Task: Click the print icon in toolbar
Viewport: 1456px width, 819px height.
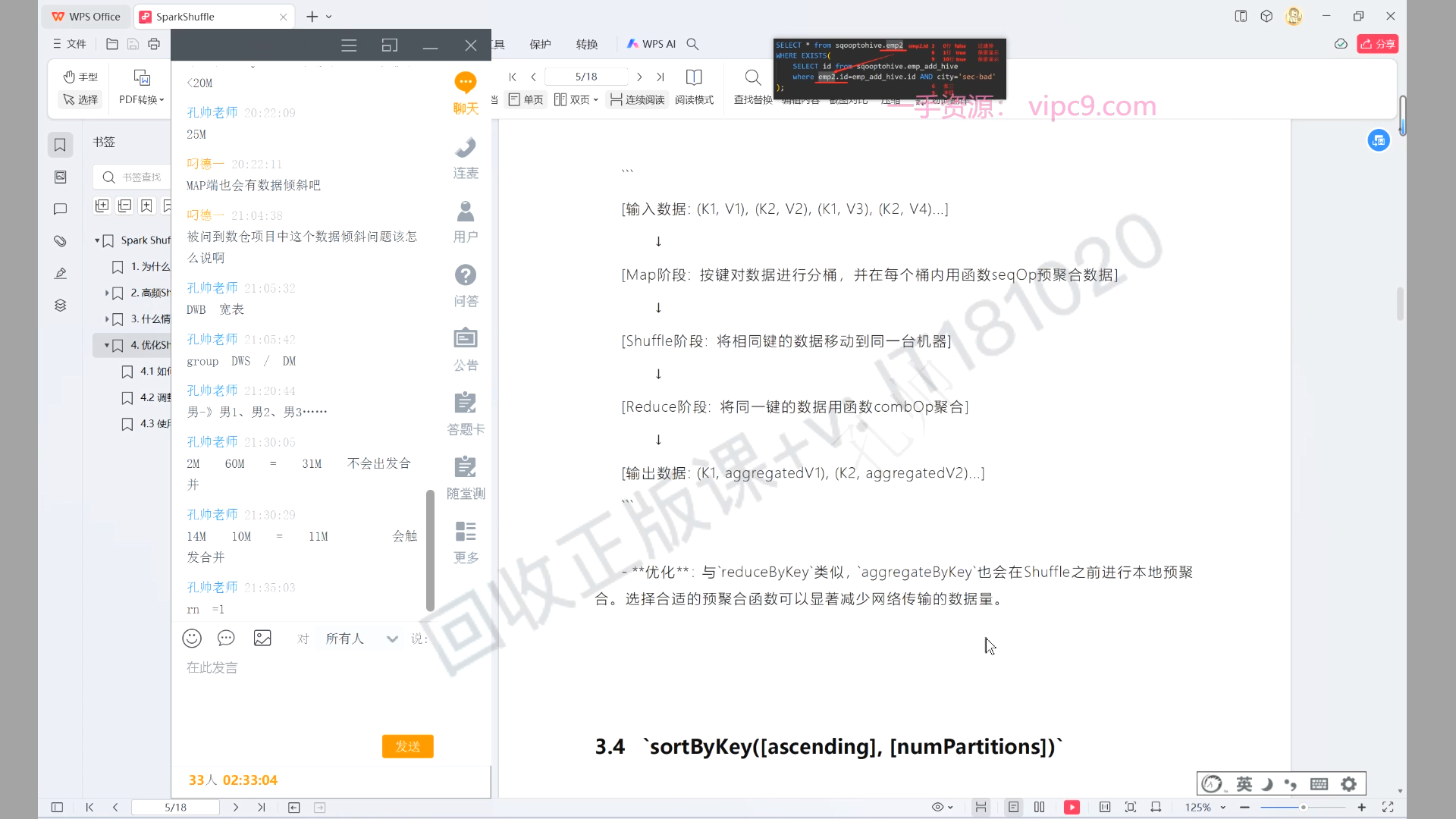Action: coord(154,44)
